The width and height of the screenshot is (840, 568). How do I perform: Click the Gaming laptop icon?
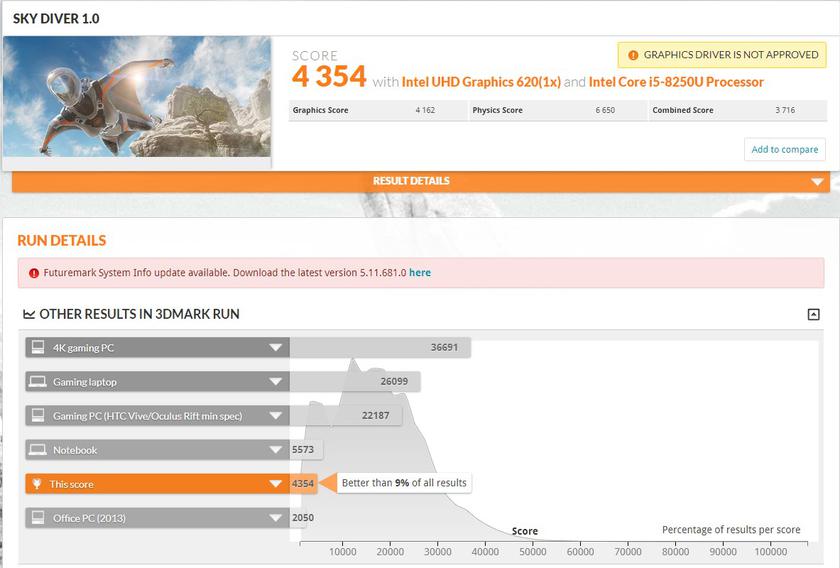(38, 382)
